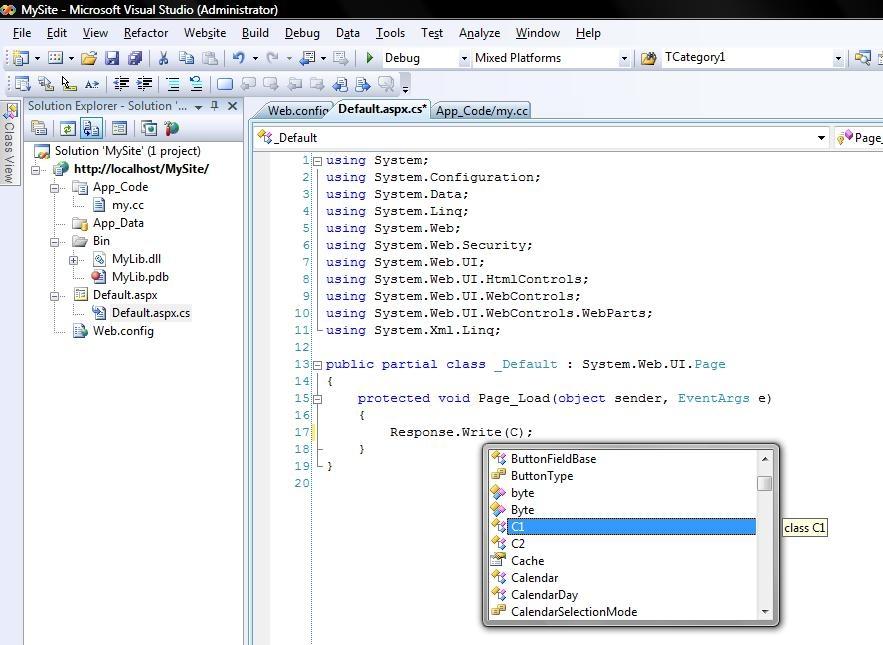Save the current file with the floppy icon
Image resolution: width=883 pixels, height=645 pixels.
point(112,57)
